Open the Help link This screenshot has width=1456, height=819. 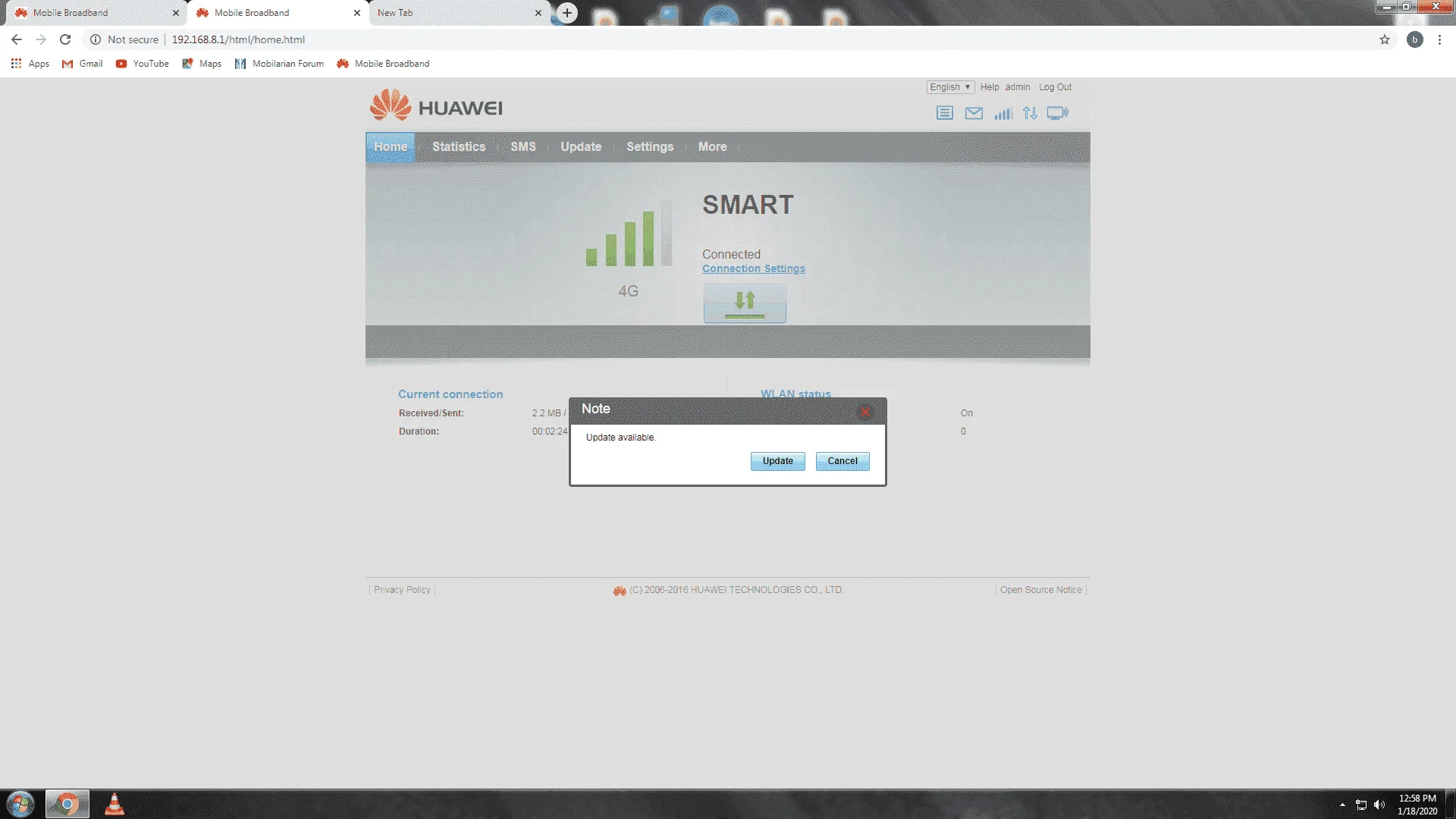pyautogui.click(x=990, y=87)
